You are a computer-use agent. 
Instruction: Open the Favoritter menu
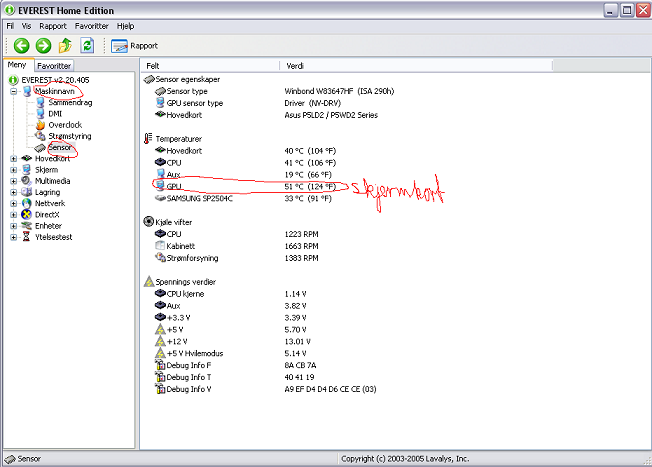(91, 26)
